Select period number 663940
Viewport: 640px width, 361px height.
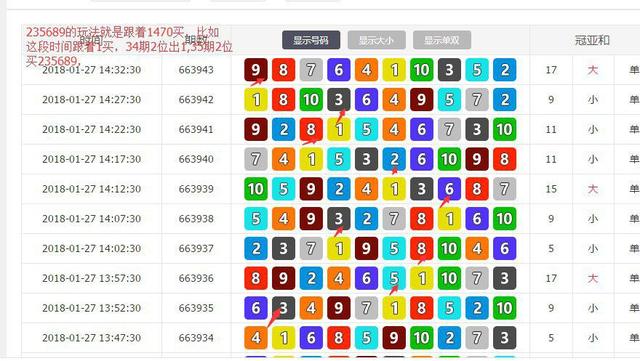[196, 159]
